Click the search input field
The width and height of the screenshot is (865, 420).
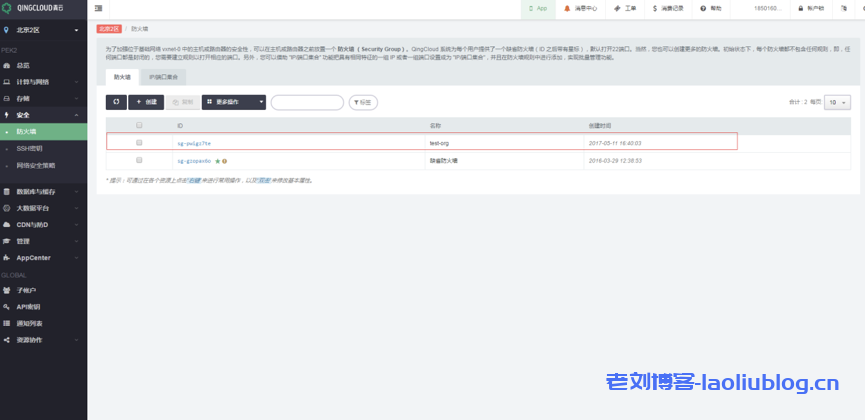(x=306, y=102)
